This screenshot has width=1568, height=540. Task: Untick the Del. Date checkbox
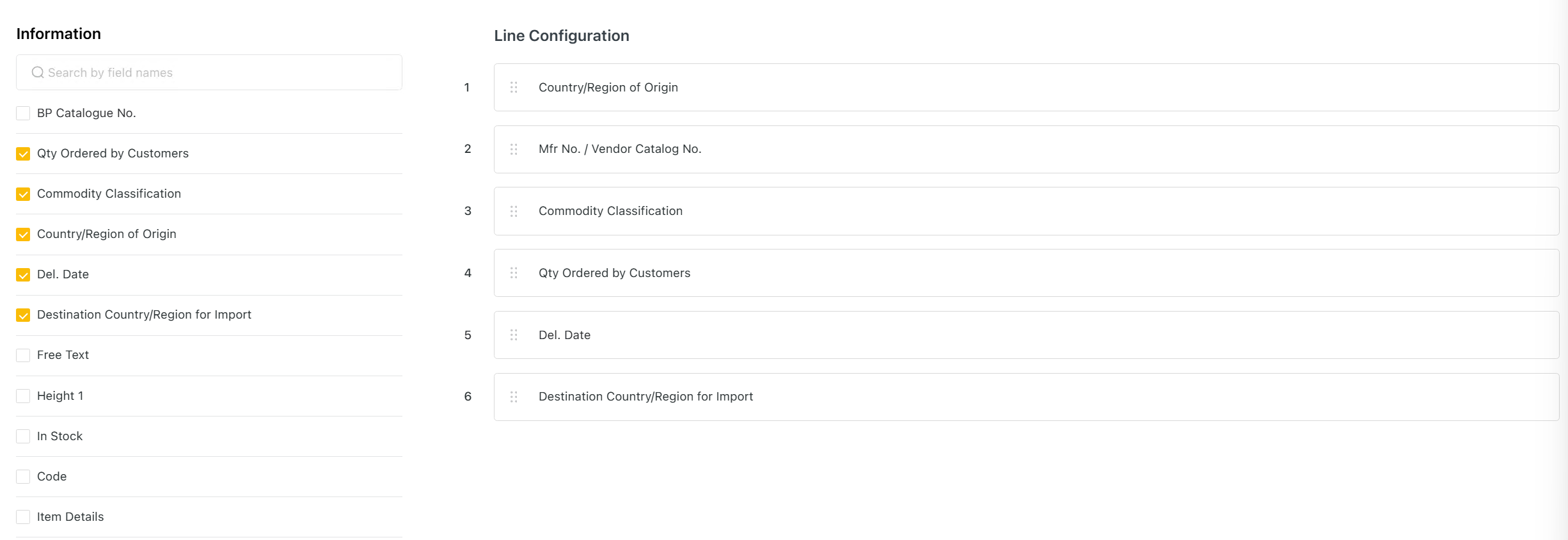[x=23, y=274]
